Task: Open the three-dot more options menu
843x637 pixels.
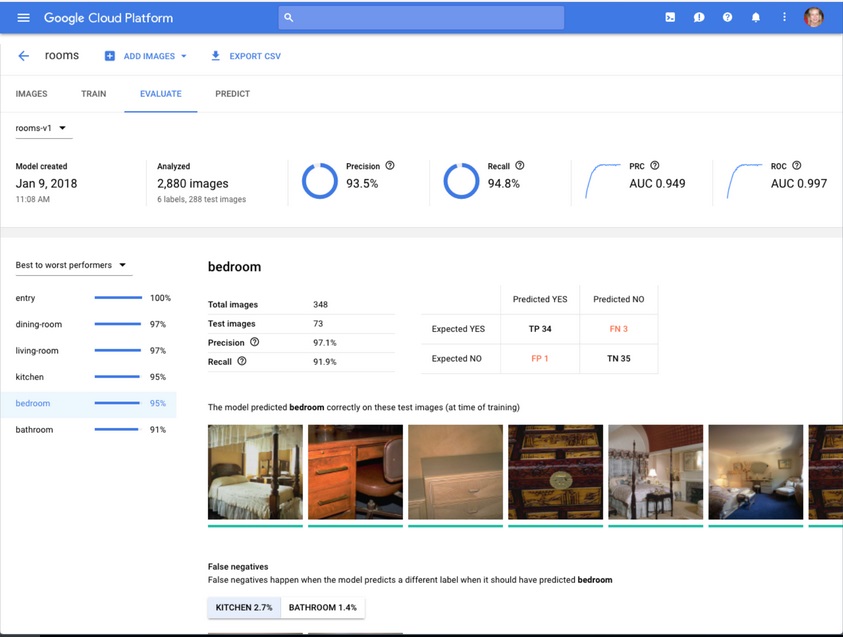Action: pos(784,18)
